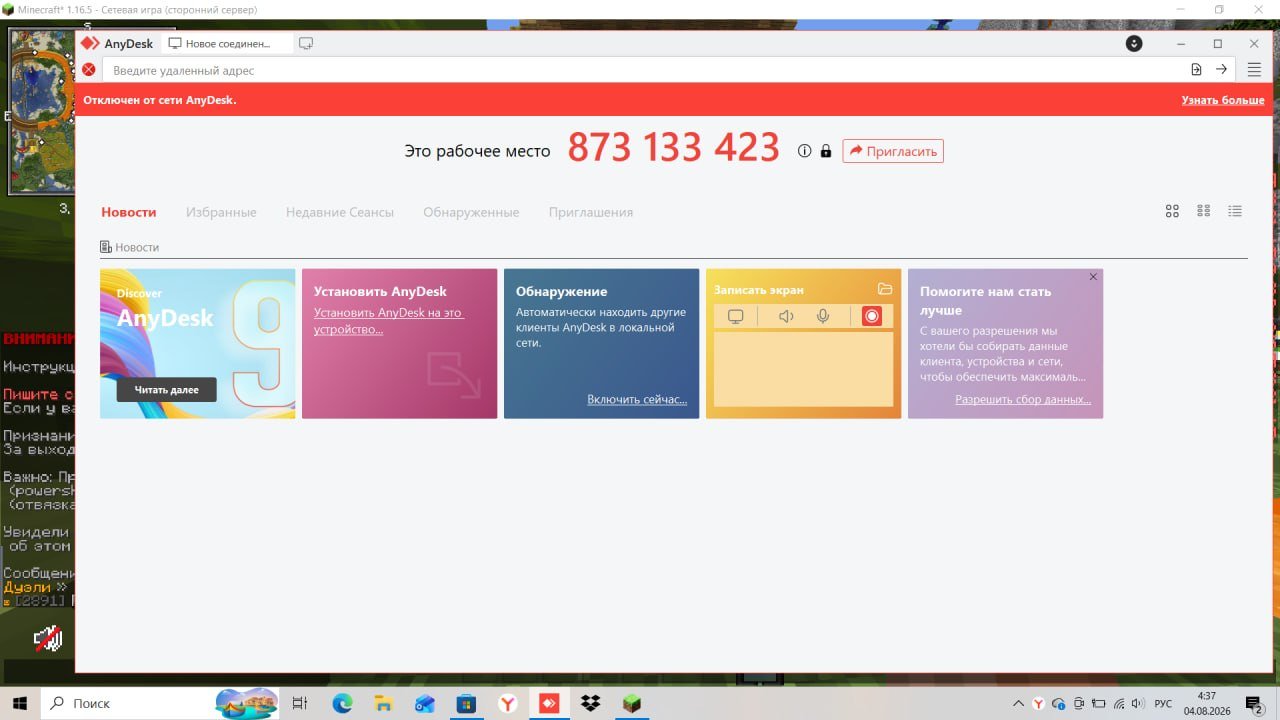Switch to small tiles view
Image resolution: width=1280 pixels, height=720 pixels.
coord(1204,211)
